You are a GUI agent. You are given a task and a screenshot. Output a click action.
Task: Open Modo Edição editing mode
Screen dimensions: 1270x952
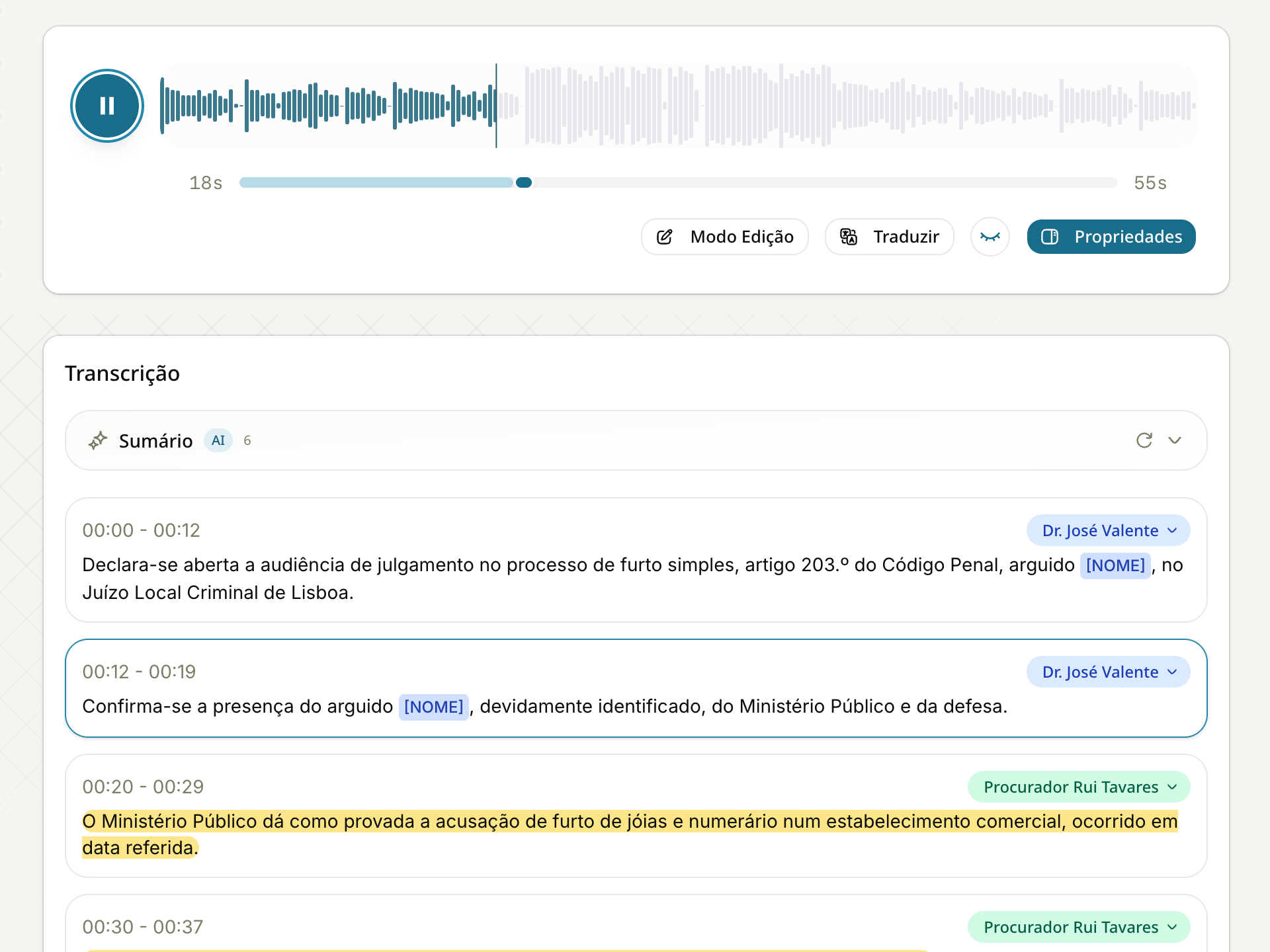point(725,237)
